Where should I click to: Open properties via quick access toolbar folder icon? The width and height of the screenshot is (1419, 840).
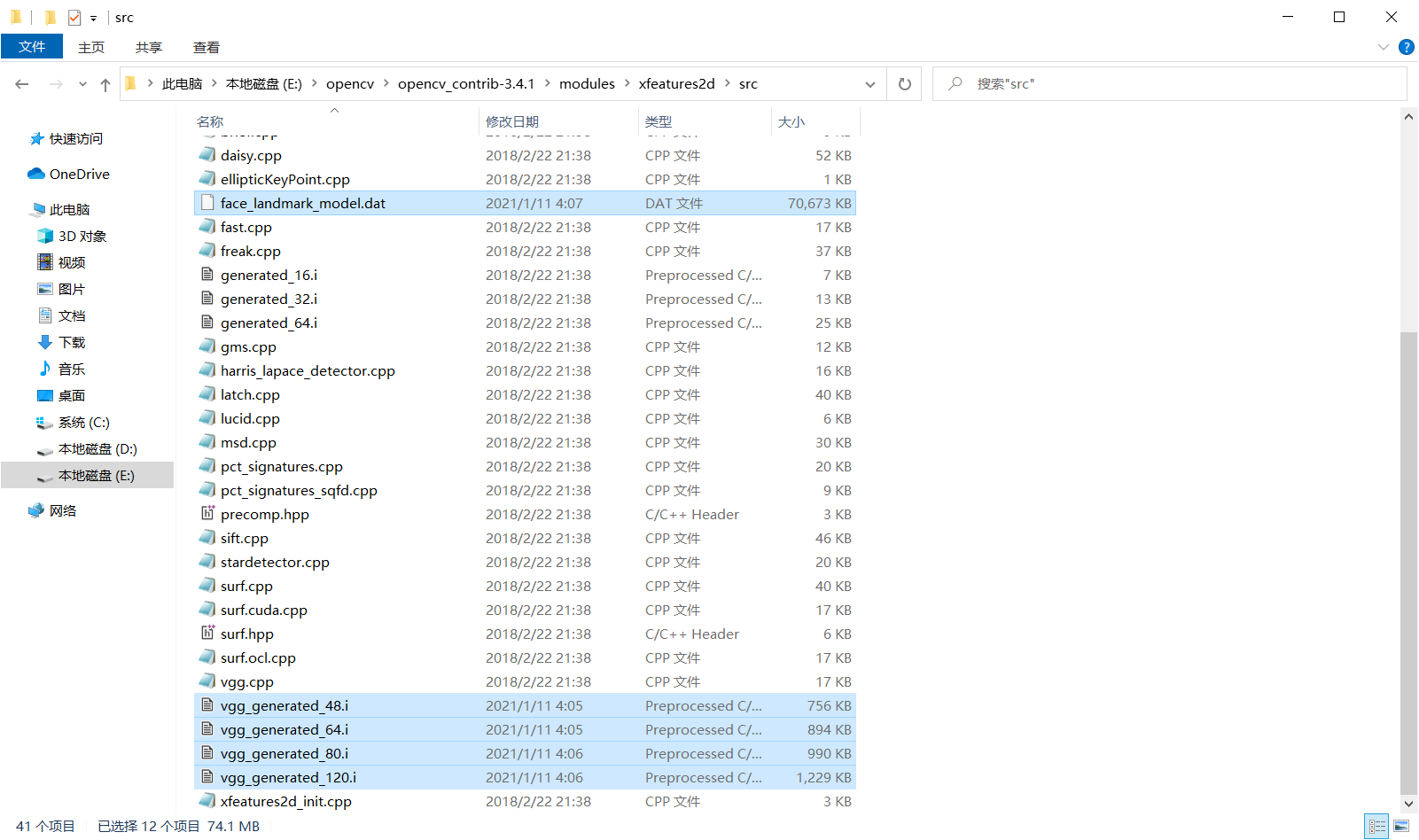click(x=51, y=17)
